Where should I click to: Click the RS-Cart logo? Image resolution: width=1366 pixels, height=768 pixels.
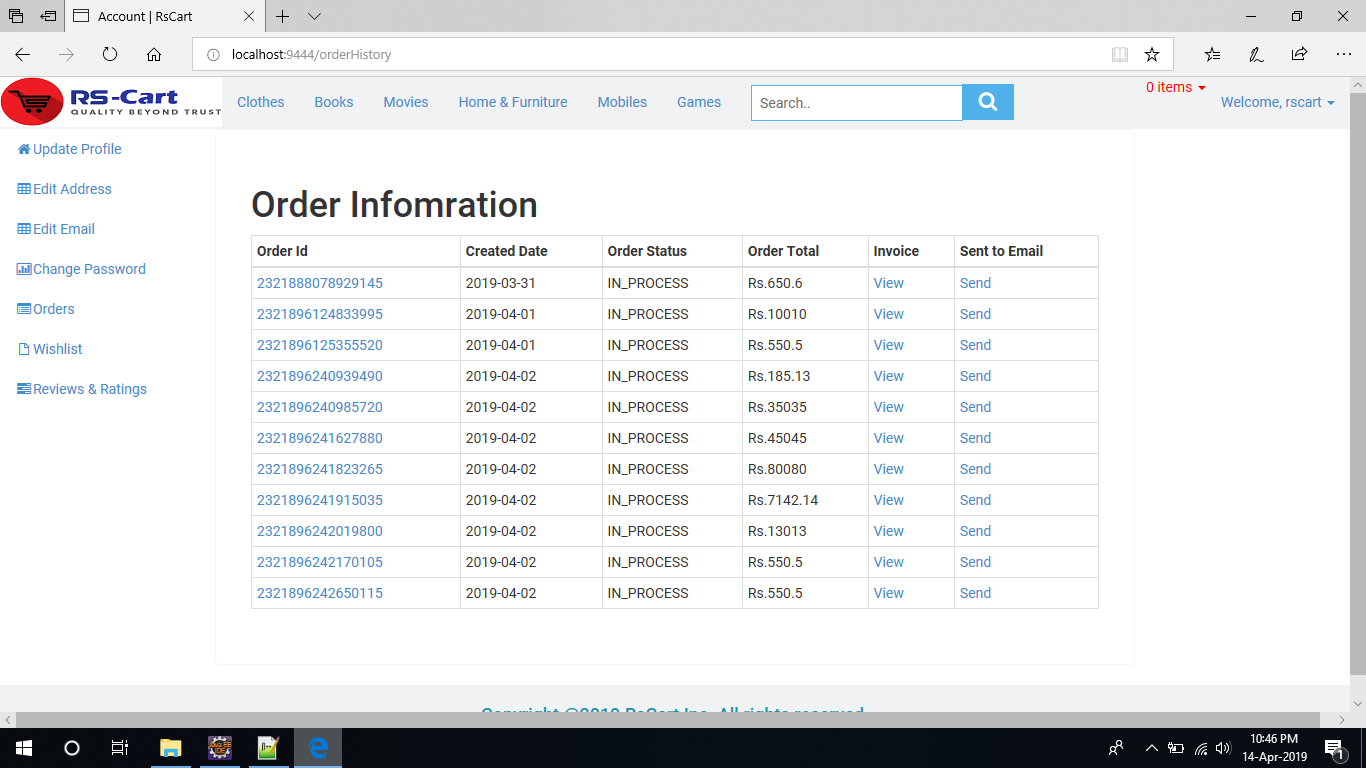pyautogui.click(x=111, y=102)
